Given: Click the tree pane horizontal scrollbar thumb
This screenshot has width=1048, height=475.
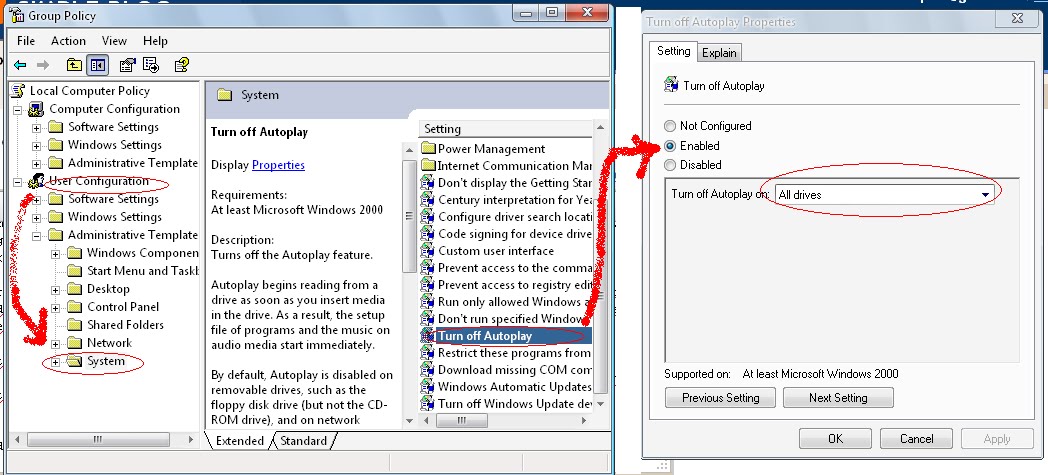Looking at the screenshot, I should coord(98,440).
